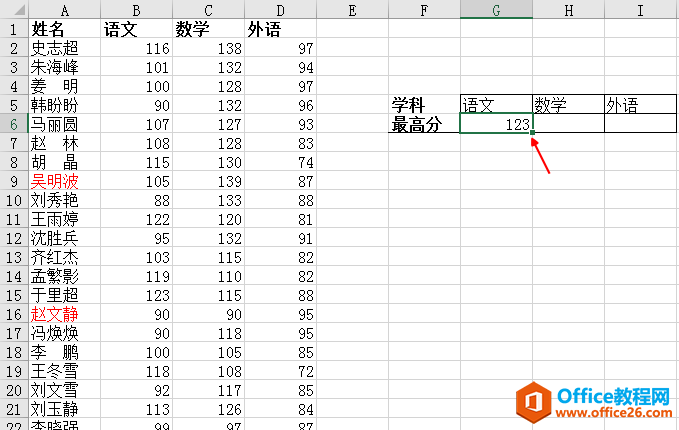The image size is (679, 430).
Task: Click the 最高分 label cell
Action: point(424,124)
